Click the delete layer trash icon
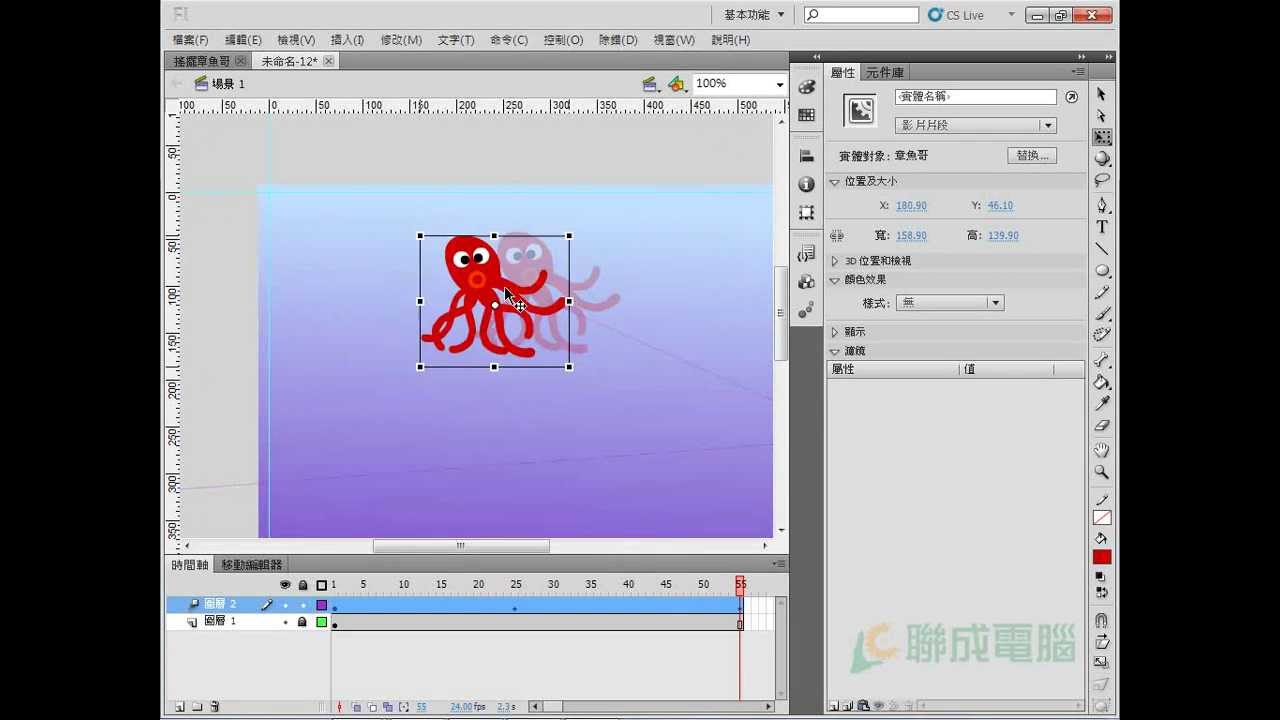Screen dimensions: 1280x720 (x=214, y=707)
